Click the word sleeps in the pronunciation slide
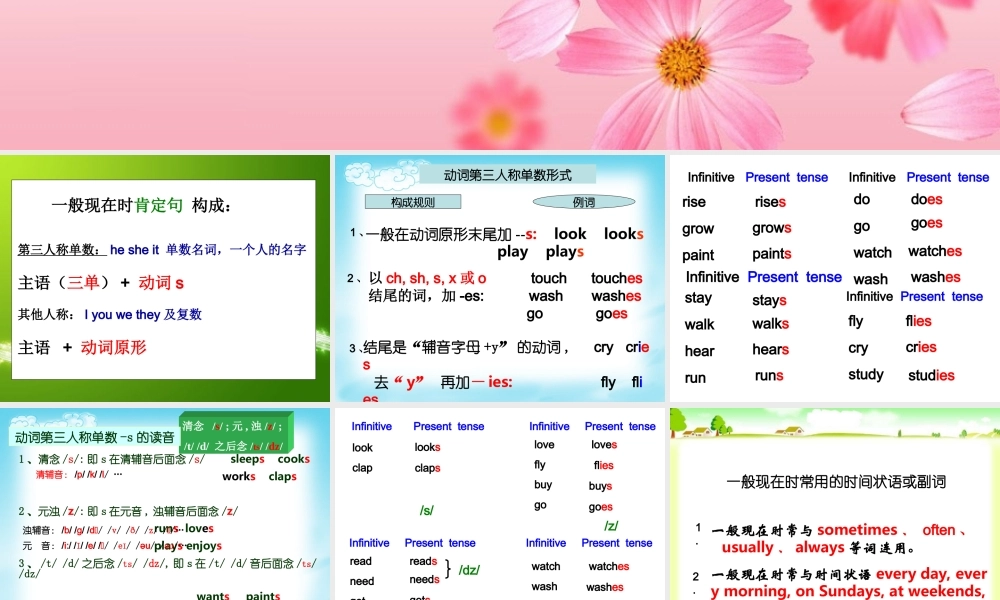1000x600 pixels. tap(247, 459)
